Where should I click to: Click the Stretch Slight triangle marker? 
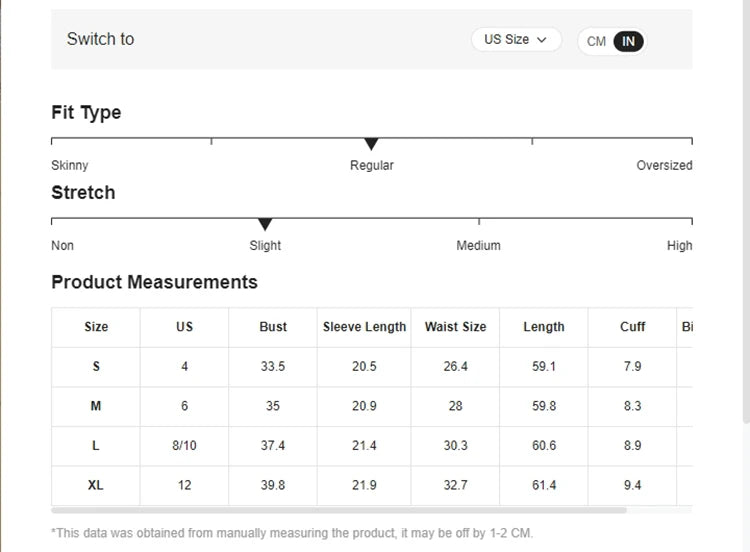pos(265,225)
